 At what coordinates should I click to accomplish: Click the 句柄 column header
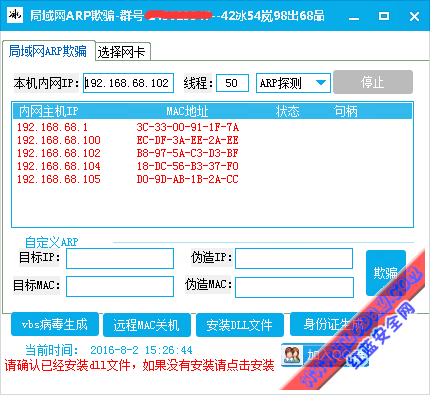pyautogui.click(x=345, y=111)
